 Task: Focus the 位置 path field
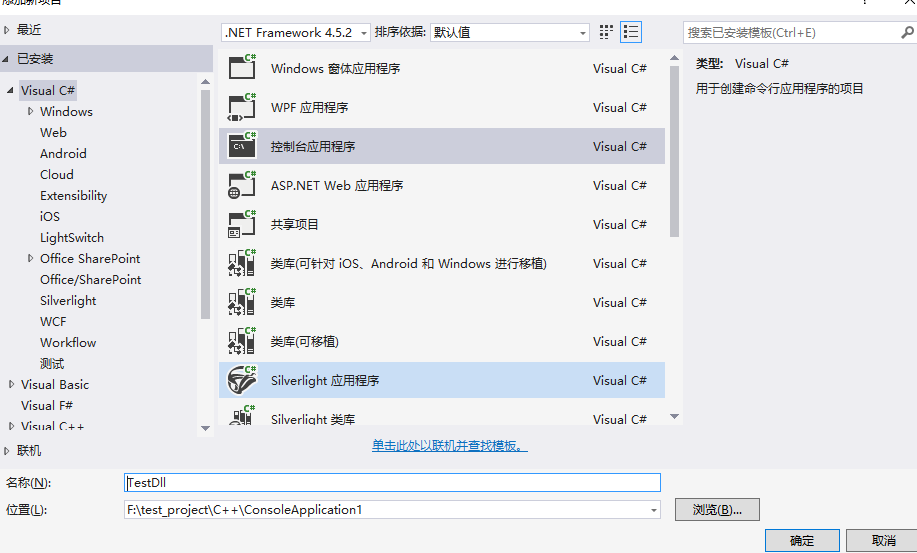coord(392,510)
